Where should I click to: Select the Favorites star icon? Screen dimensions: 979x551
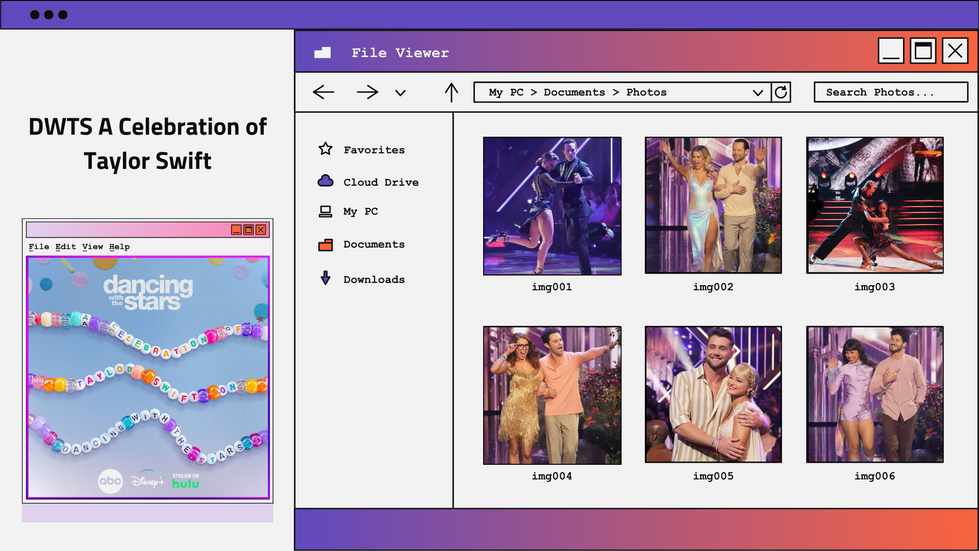tap(325, 149)
